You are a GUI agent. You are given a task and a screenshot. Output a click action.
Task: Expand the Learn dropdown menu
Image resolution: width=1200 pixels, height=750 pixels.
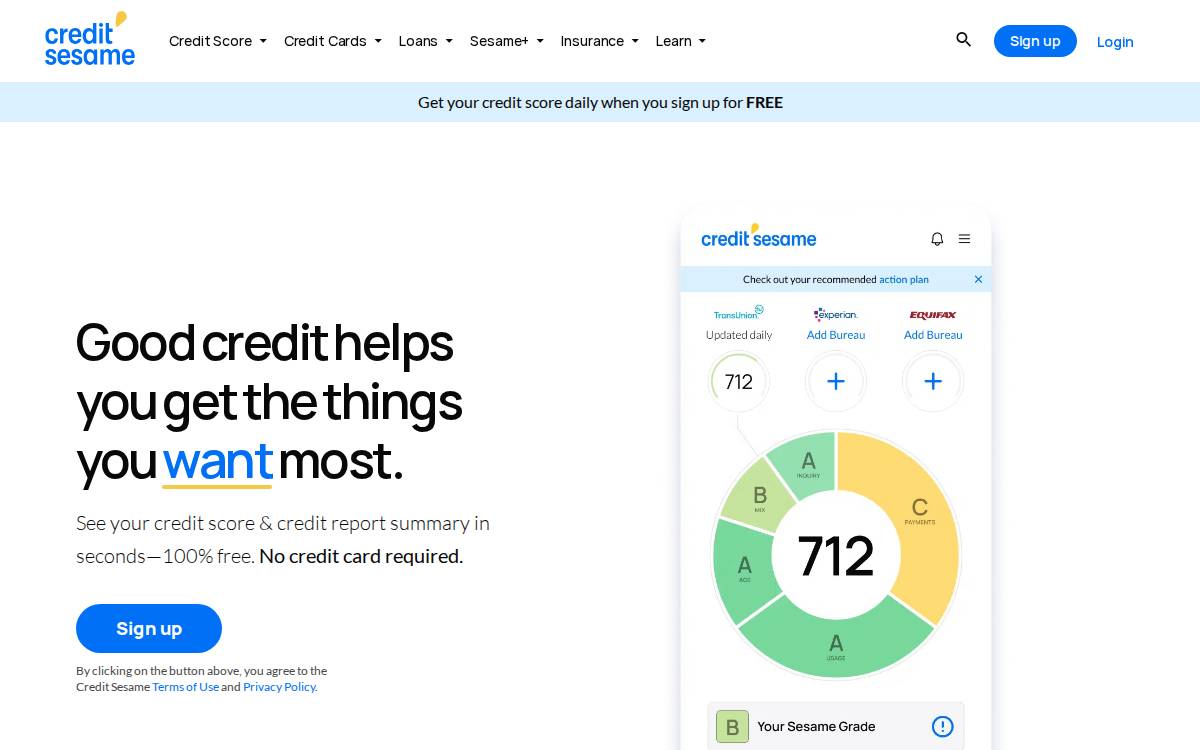tap(681, 41)
